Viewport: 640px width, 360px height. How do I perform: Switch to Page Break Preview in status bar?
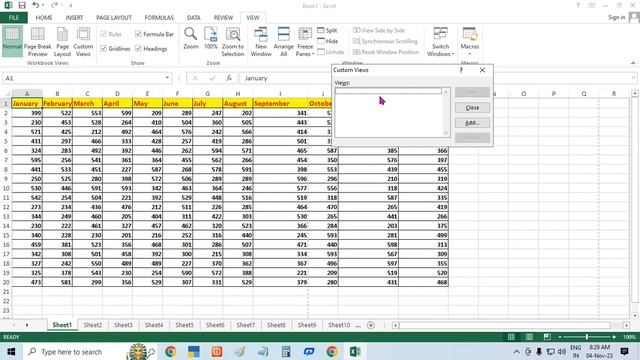point(547,337)
